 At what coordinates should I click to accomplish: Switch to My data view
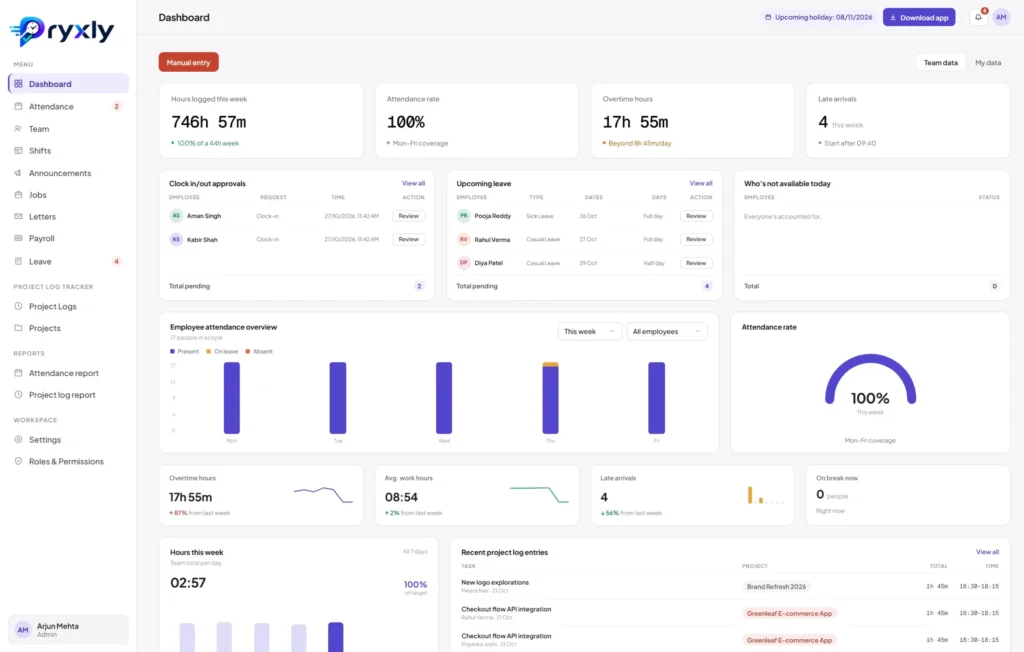pyautogui.click(x=988, y=63)
